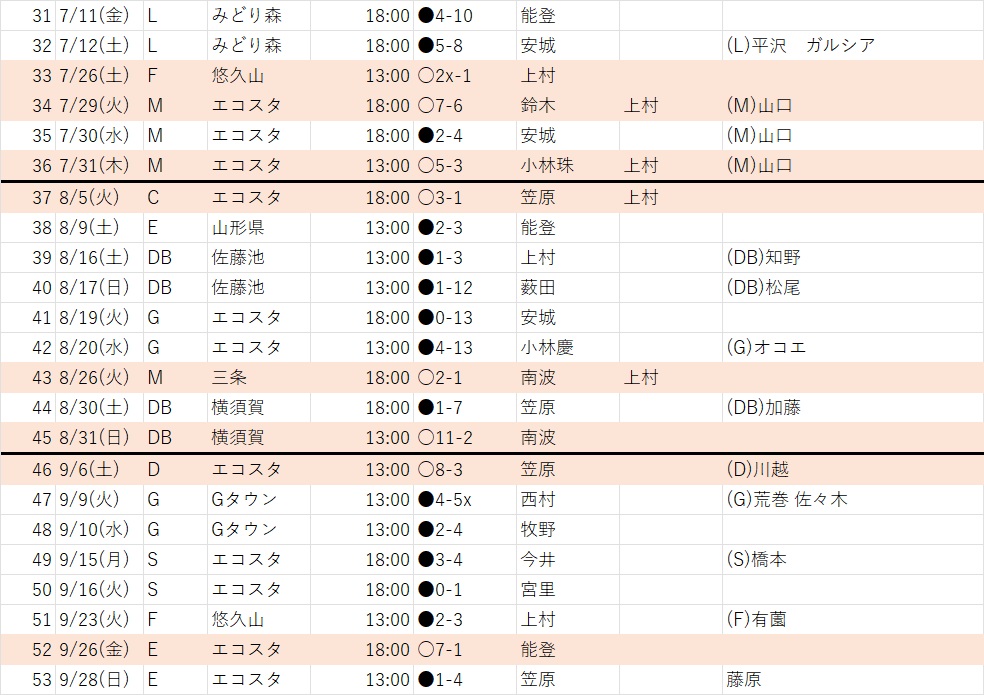Click the cell (G)荒巻 佐々木

(x=787, y=499)
